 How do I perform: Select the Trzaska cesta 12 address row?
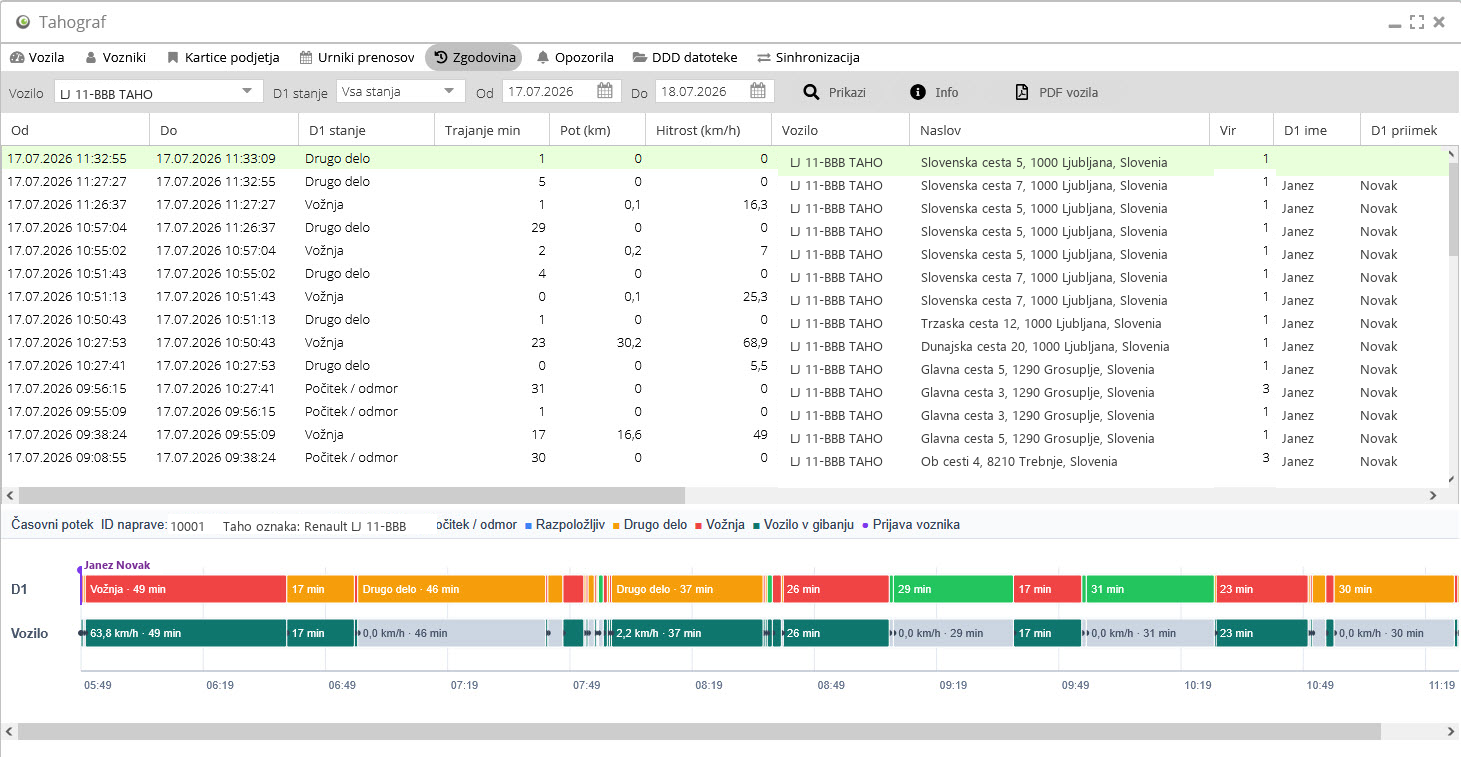pyautogui.click(x=1041, y=323)
